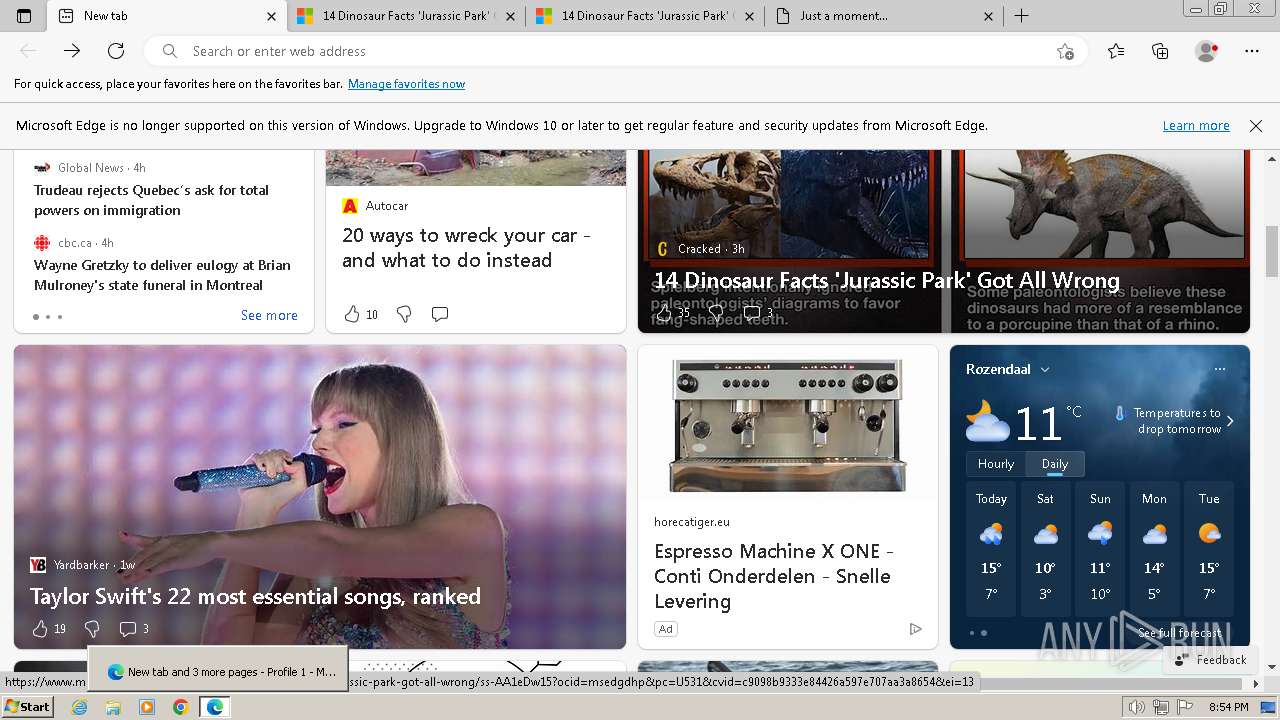This screenshot has width=1280, height=720.
Task: Open weather card more options
Action: [x=1220, y=369]
